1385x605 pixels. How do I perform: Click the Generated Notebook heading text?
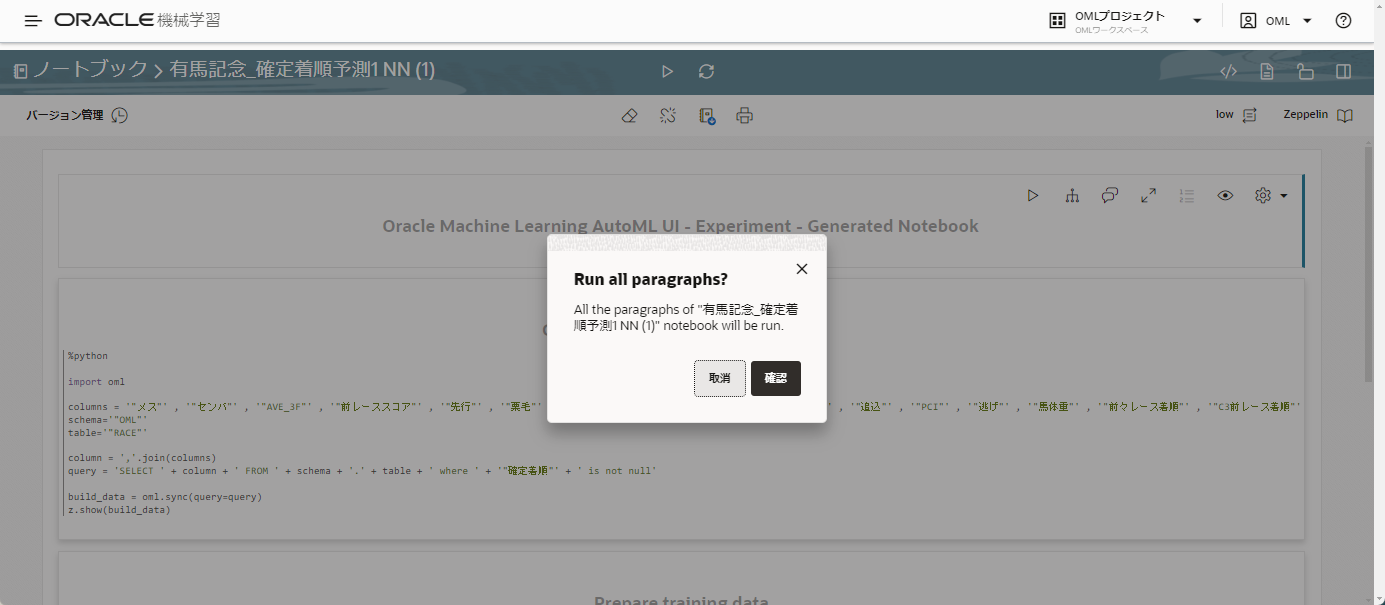(680, 226)
